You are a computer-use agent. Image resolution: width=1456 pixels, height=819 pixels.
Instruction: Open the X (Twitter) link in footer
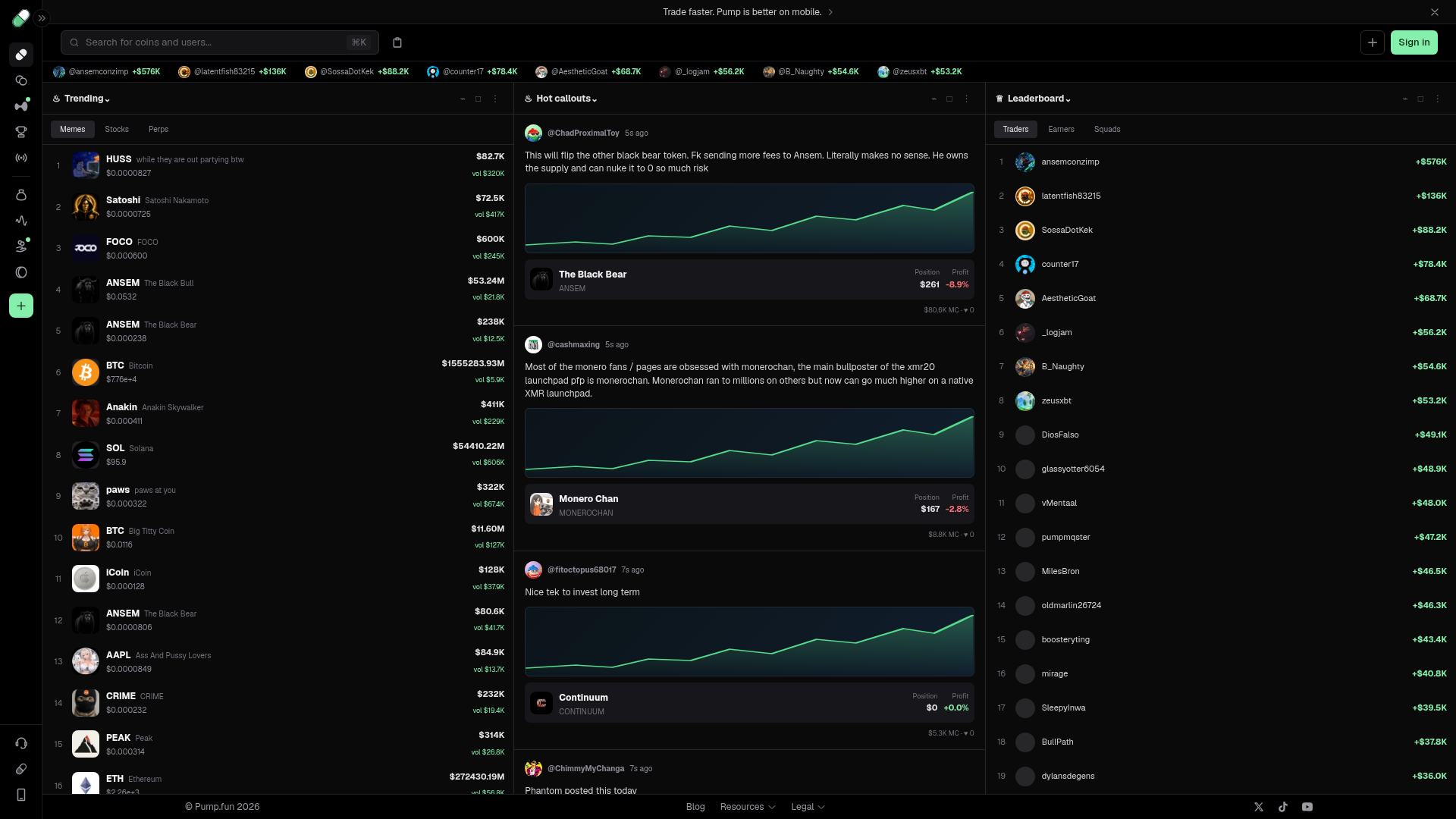(x=1259, y=807)
